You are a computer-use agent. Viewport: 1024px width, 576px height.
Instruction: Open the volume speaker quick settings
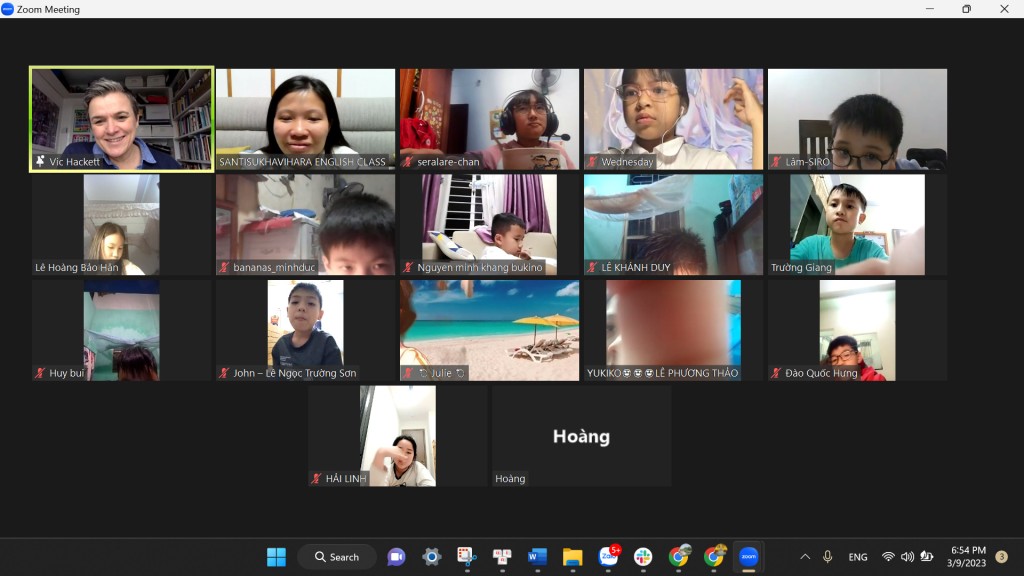click(907, 557)
